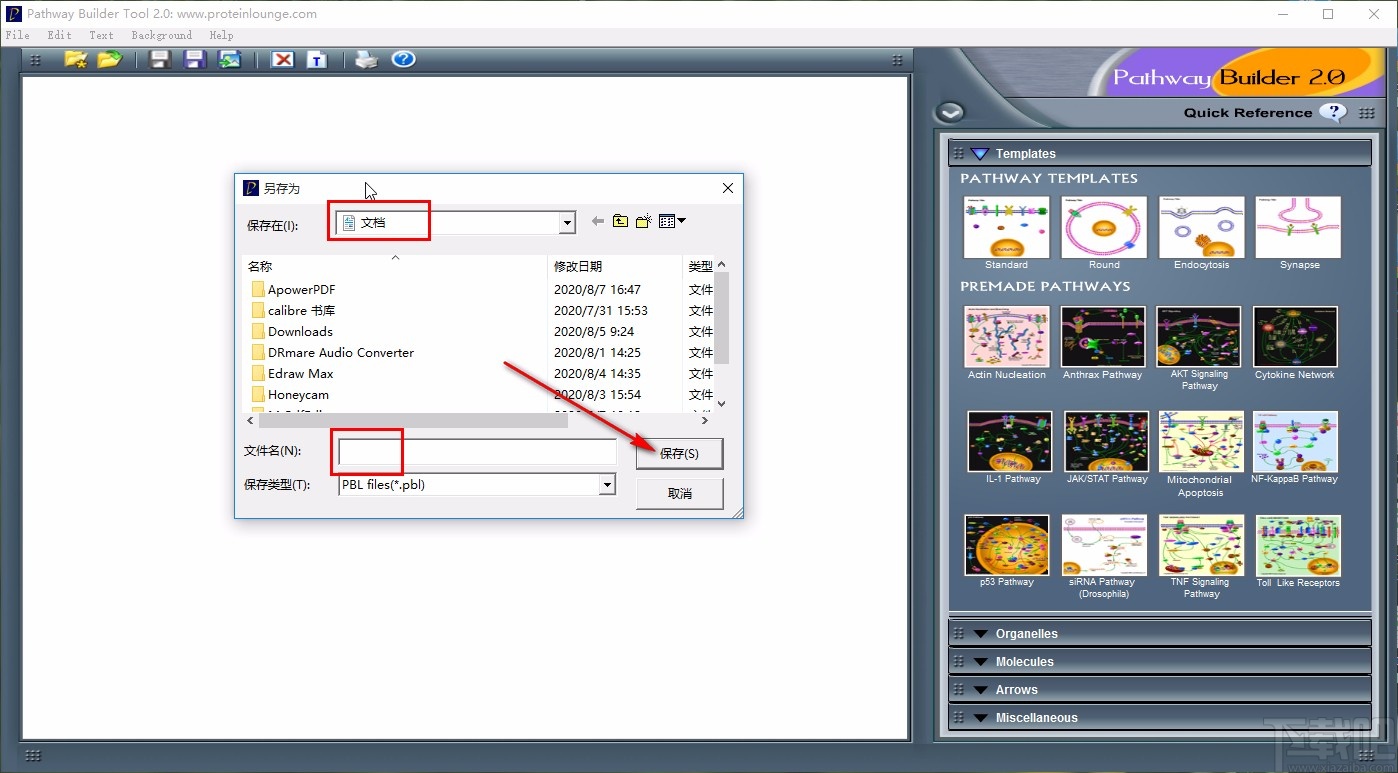Click the Create new folder icon
The height and width of the screenshot is (773, 1398).
pyautogui.click(x=644, y=221)
